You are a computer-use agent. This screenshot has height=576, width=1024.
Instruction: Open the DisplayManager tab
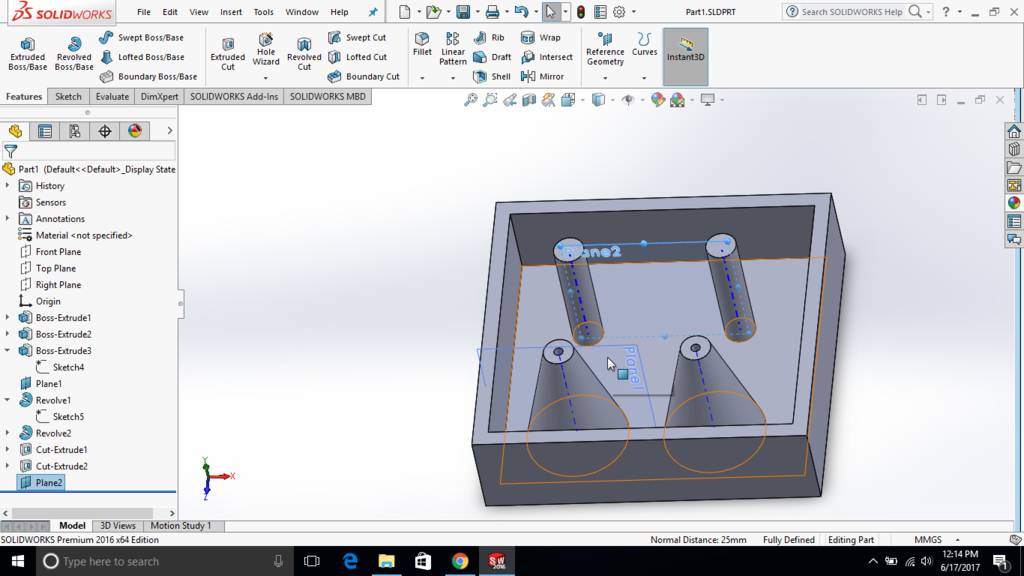pyautogui.click(x=135, y=131)
